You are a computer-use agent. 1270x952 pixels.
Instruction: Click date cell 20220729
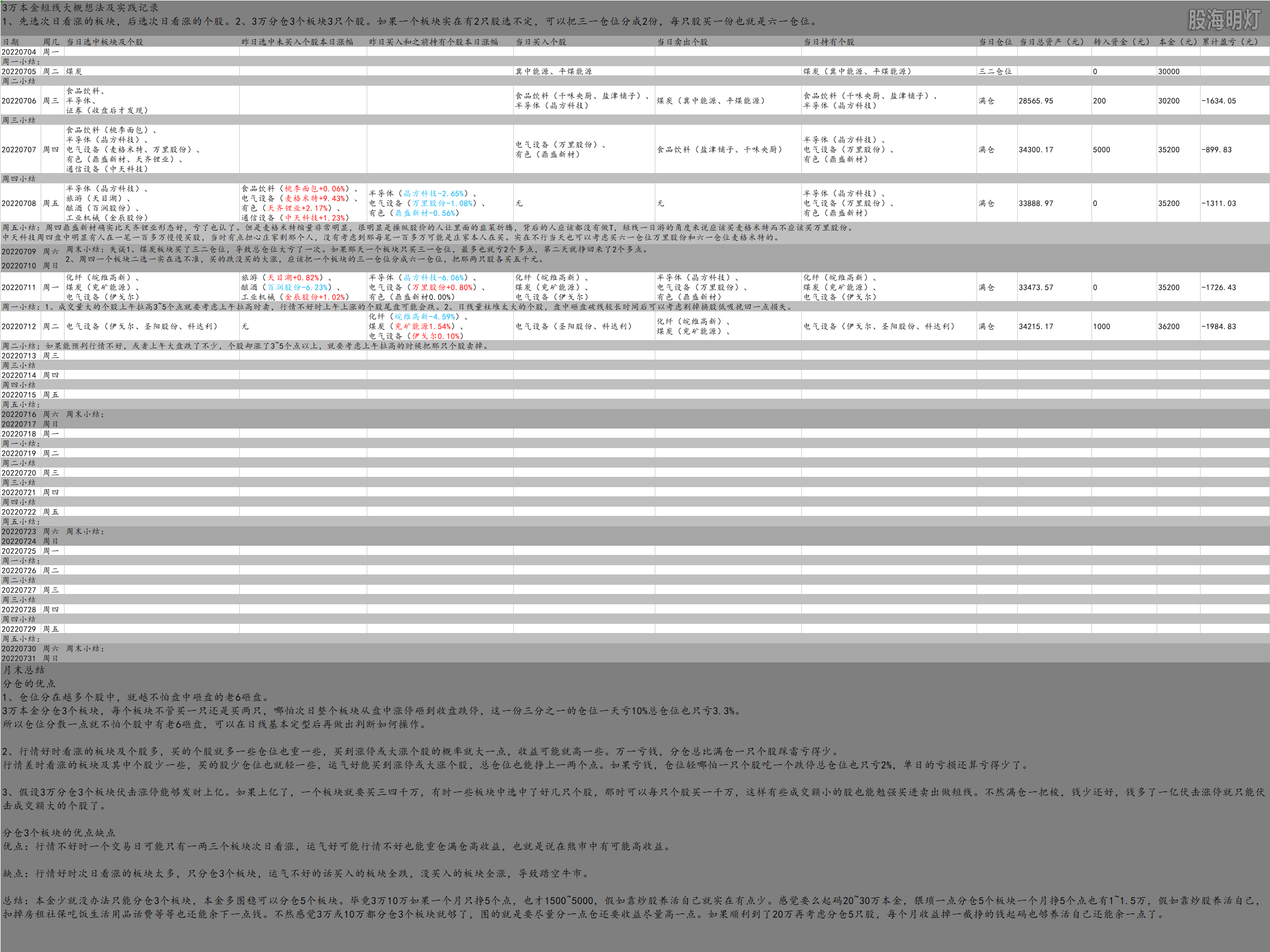(x=19, y=629)
